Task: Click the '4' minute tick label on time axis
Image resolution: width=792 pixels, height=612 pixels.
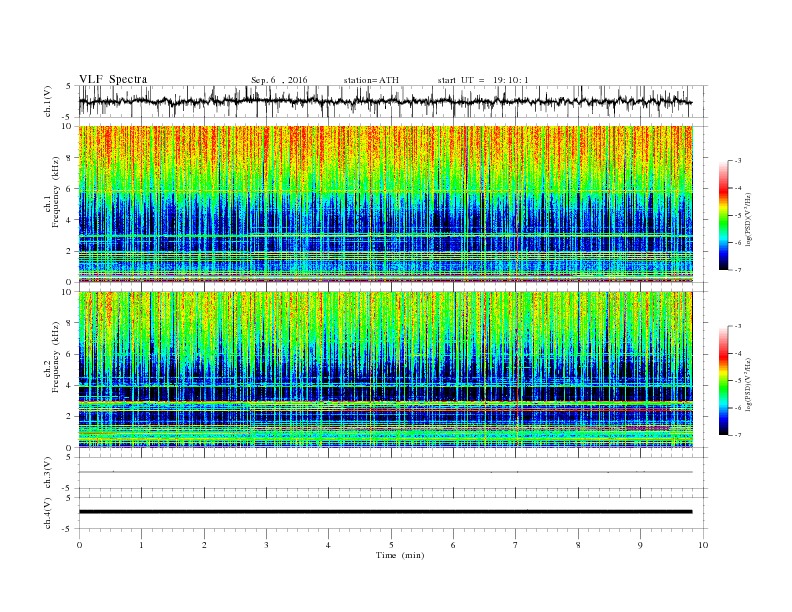Action: [x=329, y=545]
